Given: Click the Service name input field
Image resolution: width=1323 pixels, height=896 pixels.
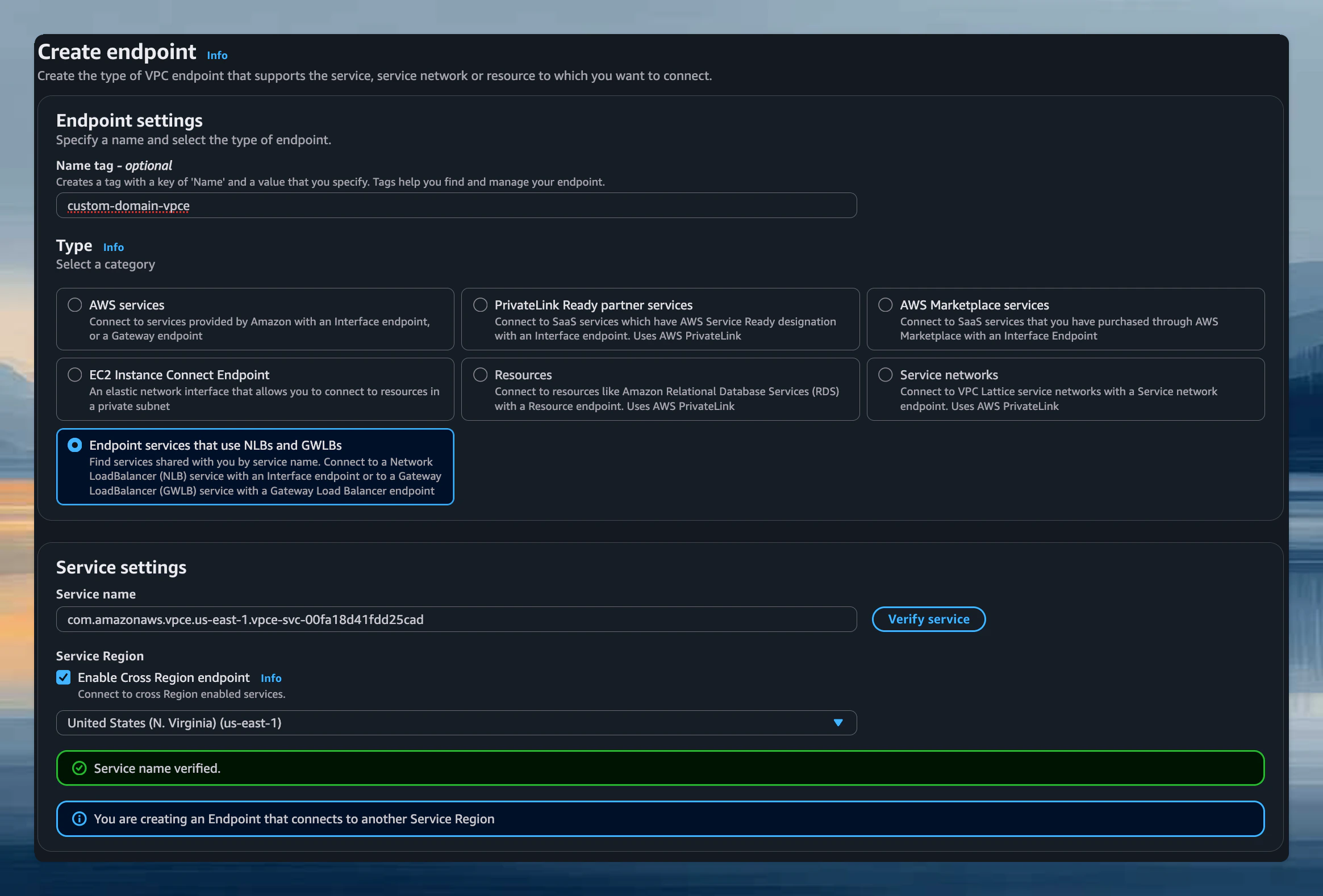Looking at the screenshot, I should [456, 619].
